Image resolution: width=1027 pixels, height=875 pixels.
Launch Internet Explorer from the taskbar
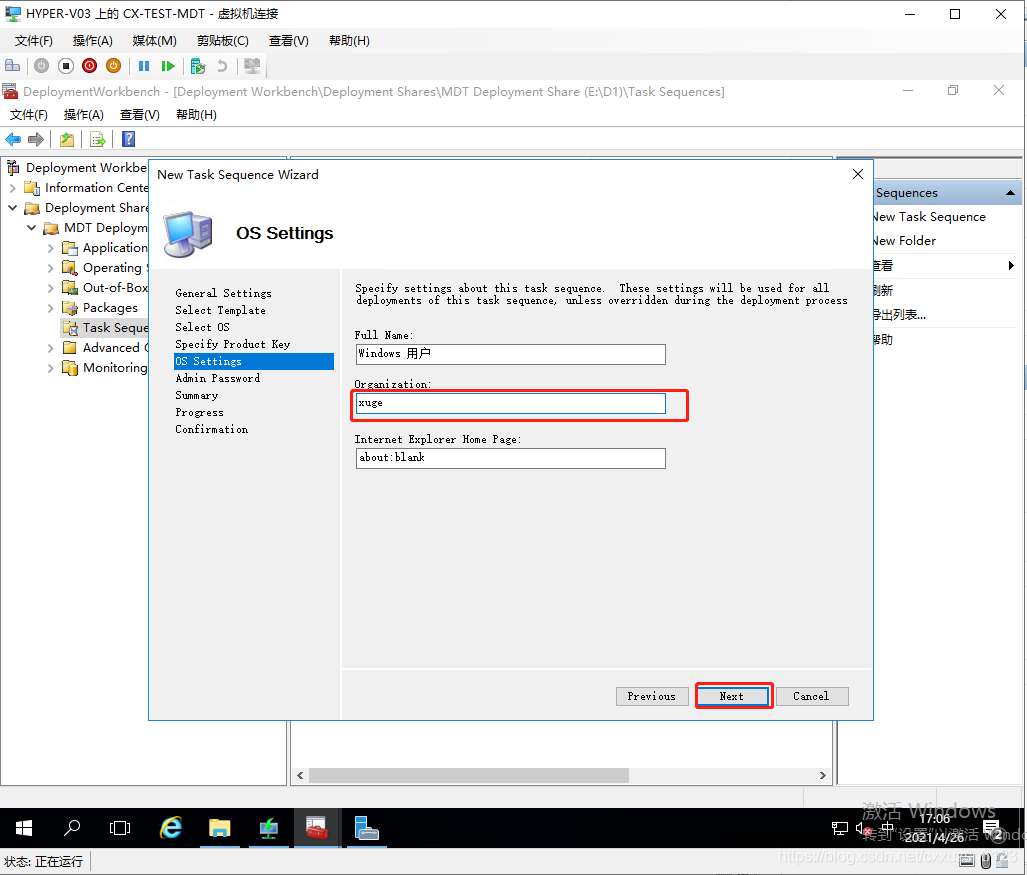[x=171, y=828]
